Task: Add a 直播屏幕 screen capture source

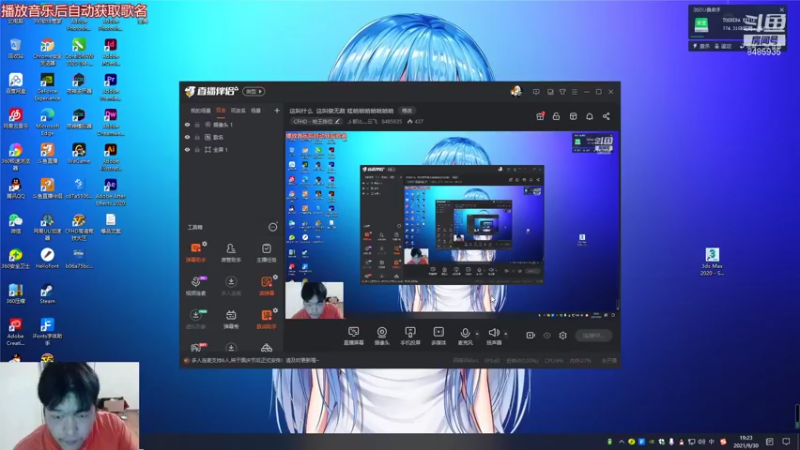Action: (x=353, y=336)
